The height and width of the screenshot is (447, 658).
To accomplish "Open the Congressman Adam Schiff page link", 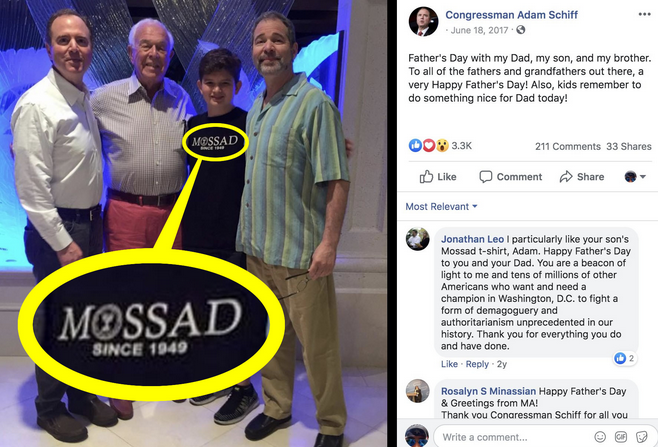I will pyautogui.click(x=511, y=15).
